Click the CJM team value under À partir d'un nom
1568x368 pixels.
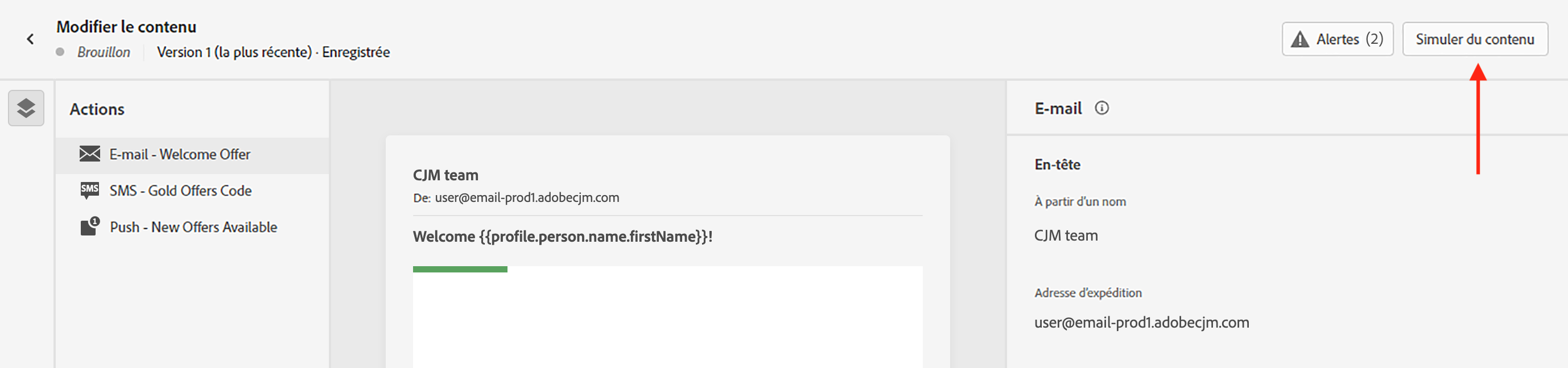click(1066, 235)
